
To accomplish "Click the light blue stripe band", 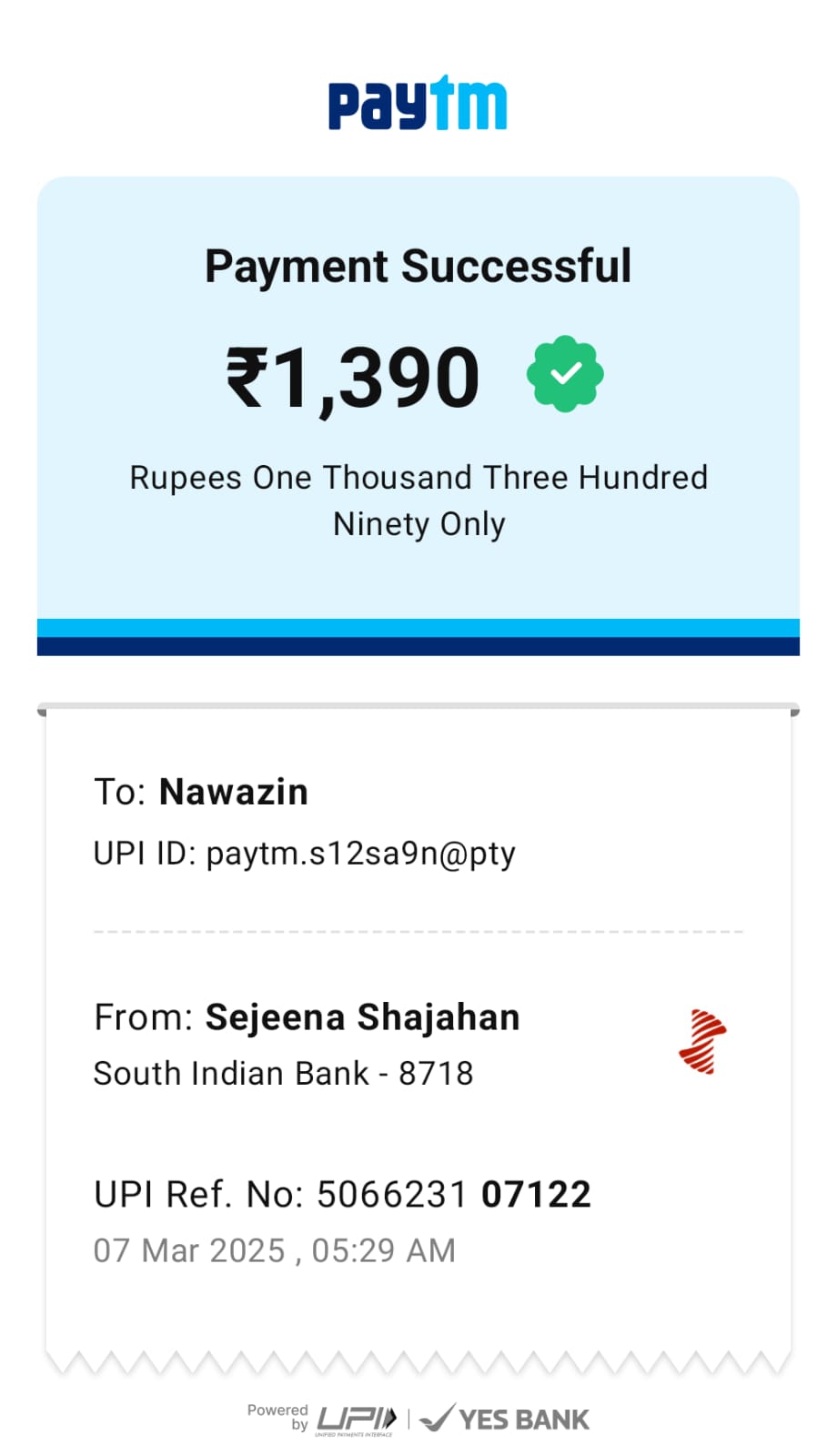I will click(x=418, y=628).
